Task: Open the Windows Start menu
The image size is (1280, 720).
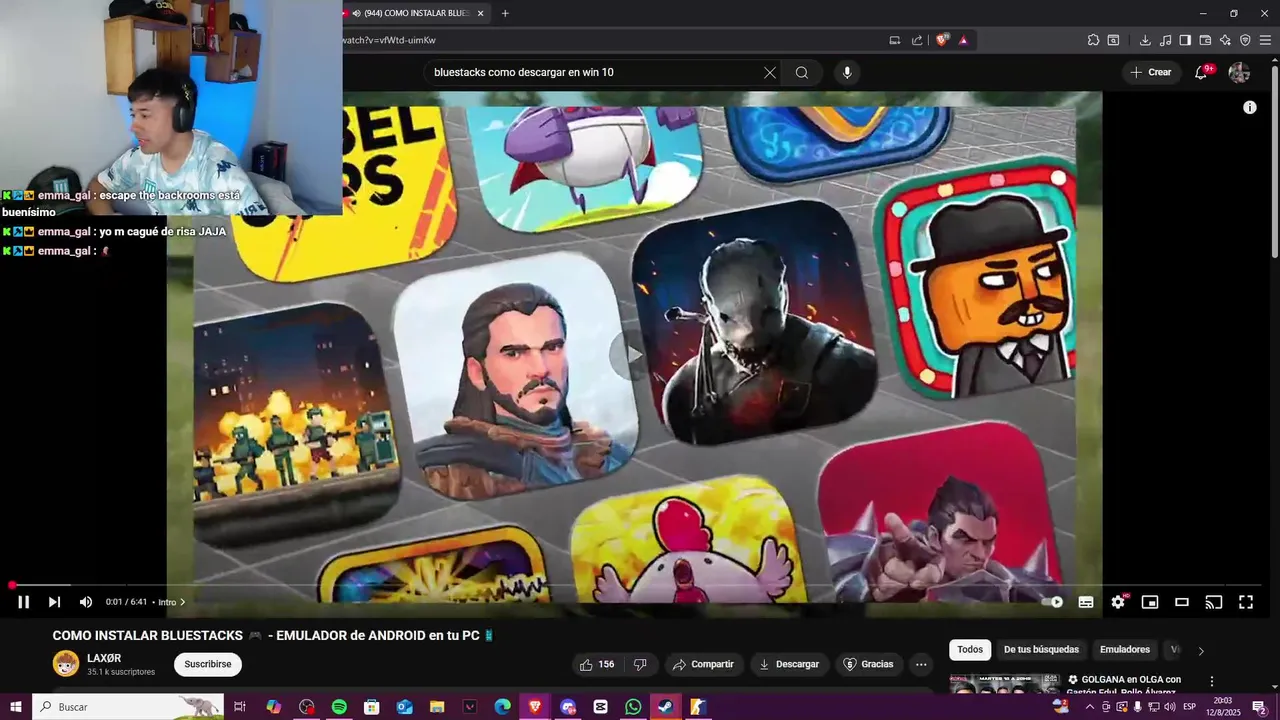Action: [16, 707]
